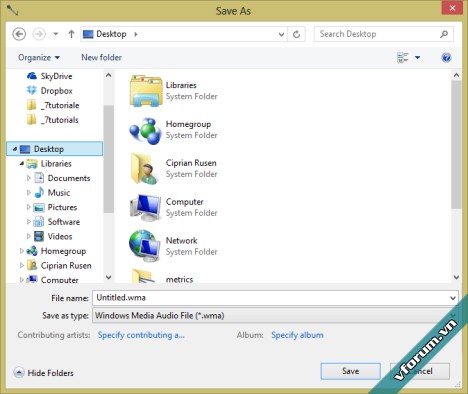Click the search magnifier icon
The height and width of the screenshot is (394, 468).
(444, 34)
